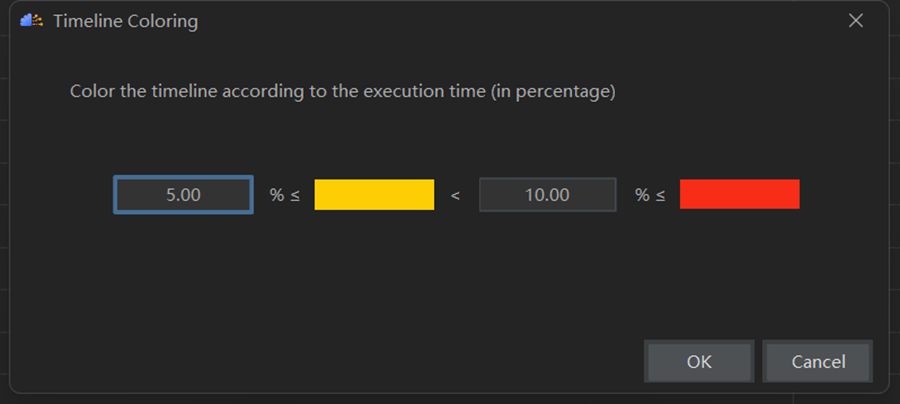
Task: Click the "Timeline Coloring" title text
Action: [125, 21]
